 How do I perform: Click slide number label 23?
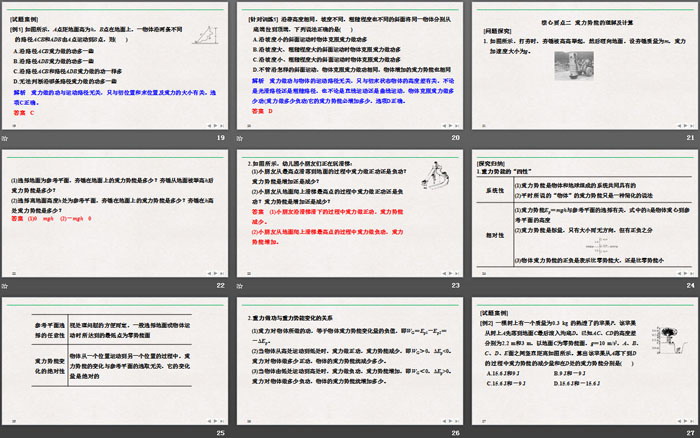(x=455, y=285)
